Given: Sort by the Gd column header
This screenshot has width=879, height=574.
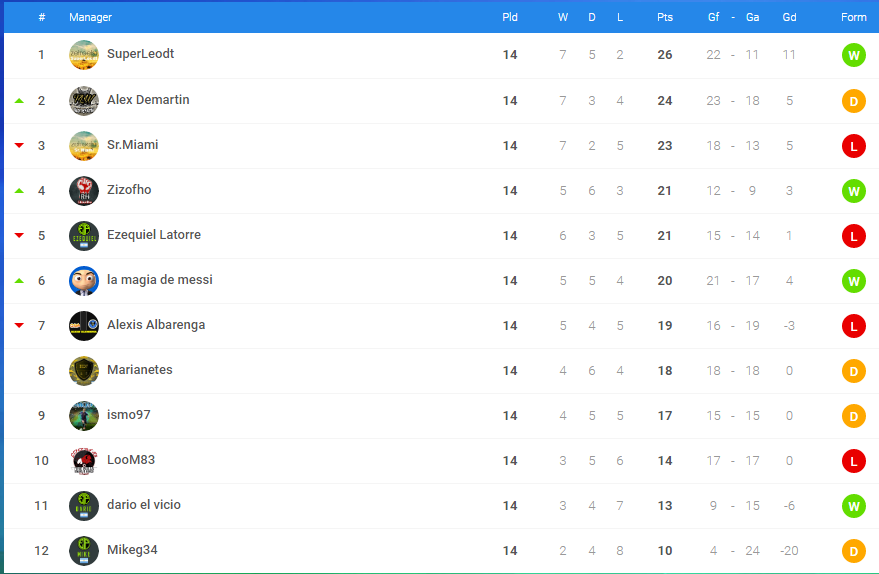Looking at the screenshot, I should 789,17.
